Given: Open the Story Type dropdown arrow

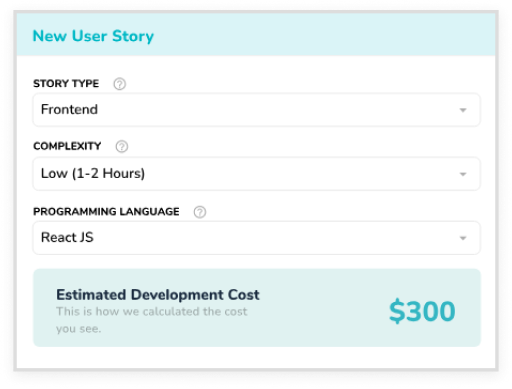Looking at the screenshot, I should click(463, 110).
